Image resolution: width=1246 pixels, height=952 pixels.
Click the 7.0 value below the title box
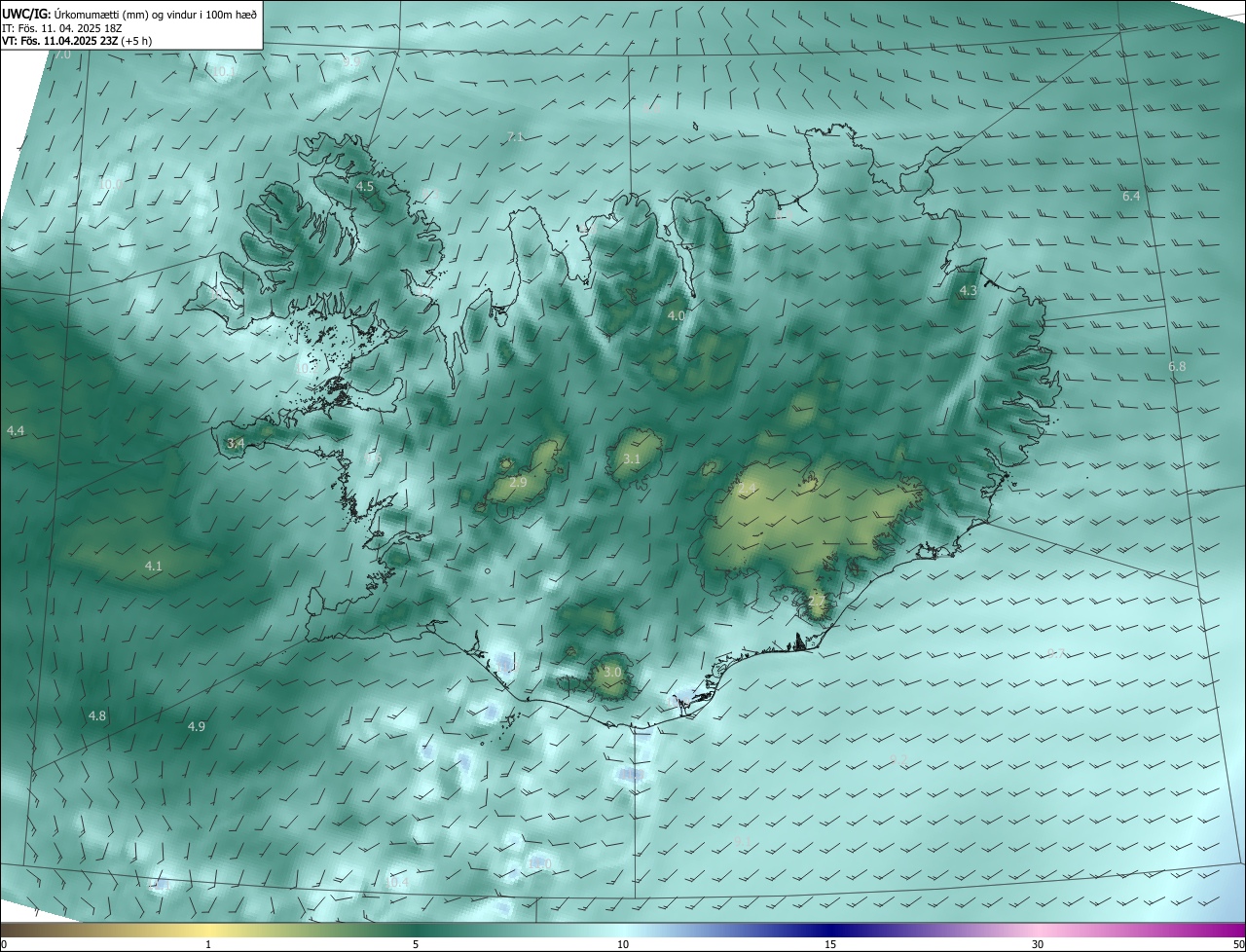(62, 55)
